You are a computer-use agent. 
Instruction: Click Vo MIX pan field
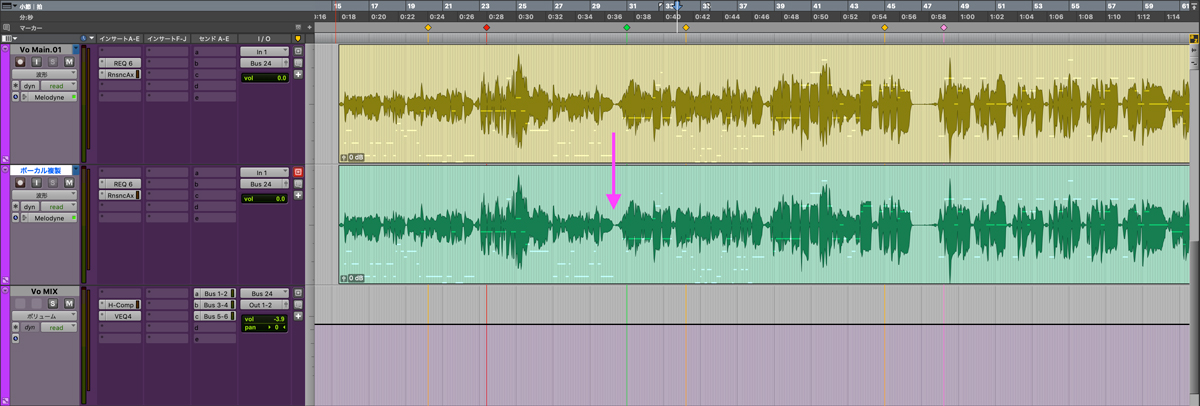point(264,327)
